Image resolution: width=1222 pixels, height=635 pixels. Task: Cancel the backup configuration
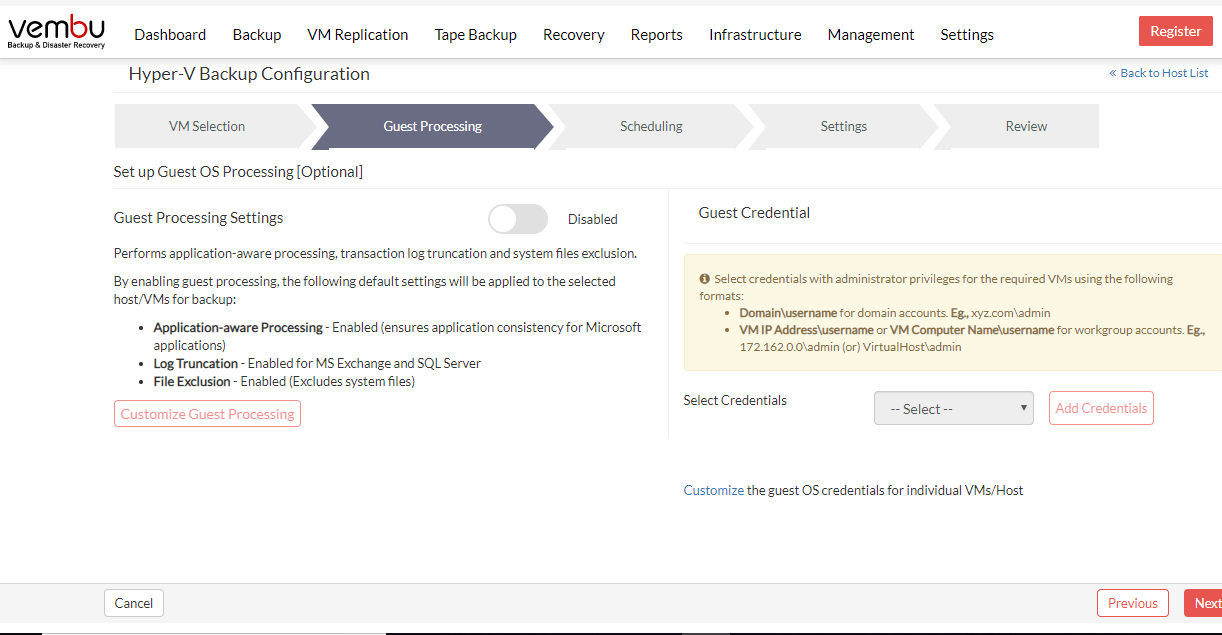134,603
